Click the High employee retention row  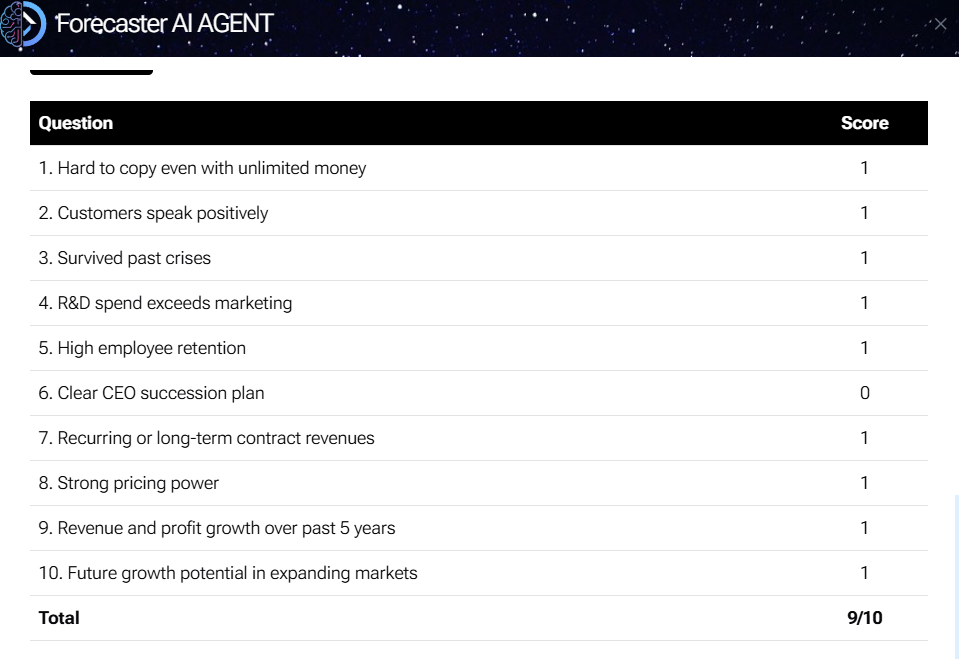(x=479, y=348)
